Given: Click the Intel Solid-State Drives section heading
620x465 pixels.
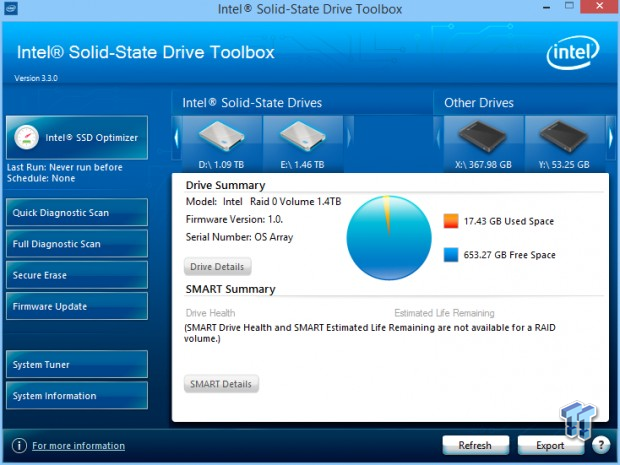Looking at the screenshot, I should 252,103.
